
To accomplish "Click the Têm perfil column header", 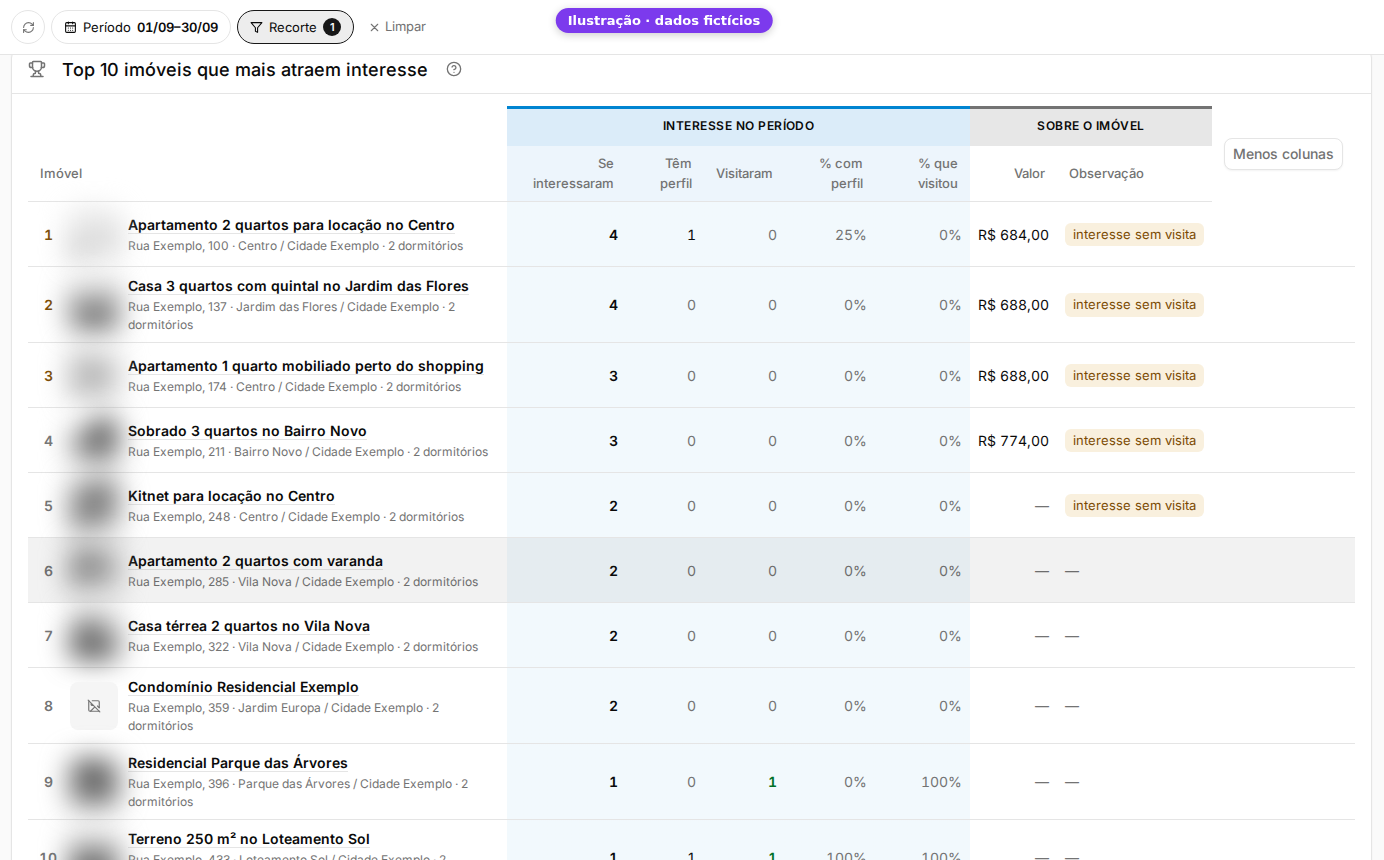I will click(x=676, y=173).
